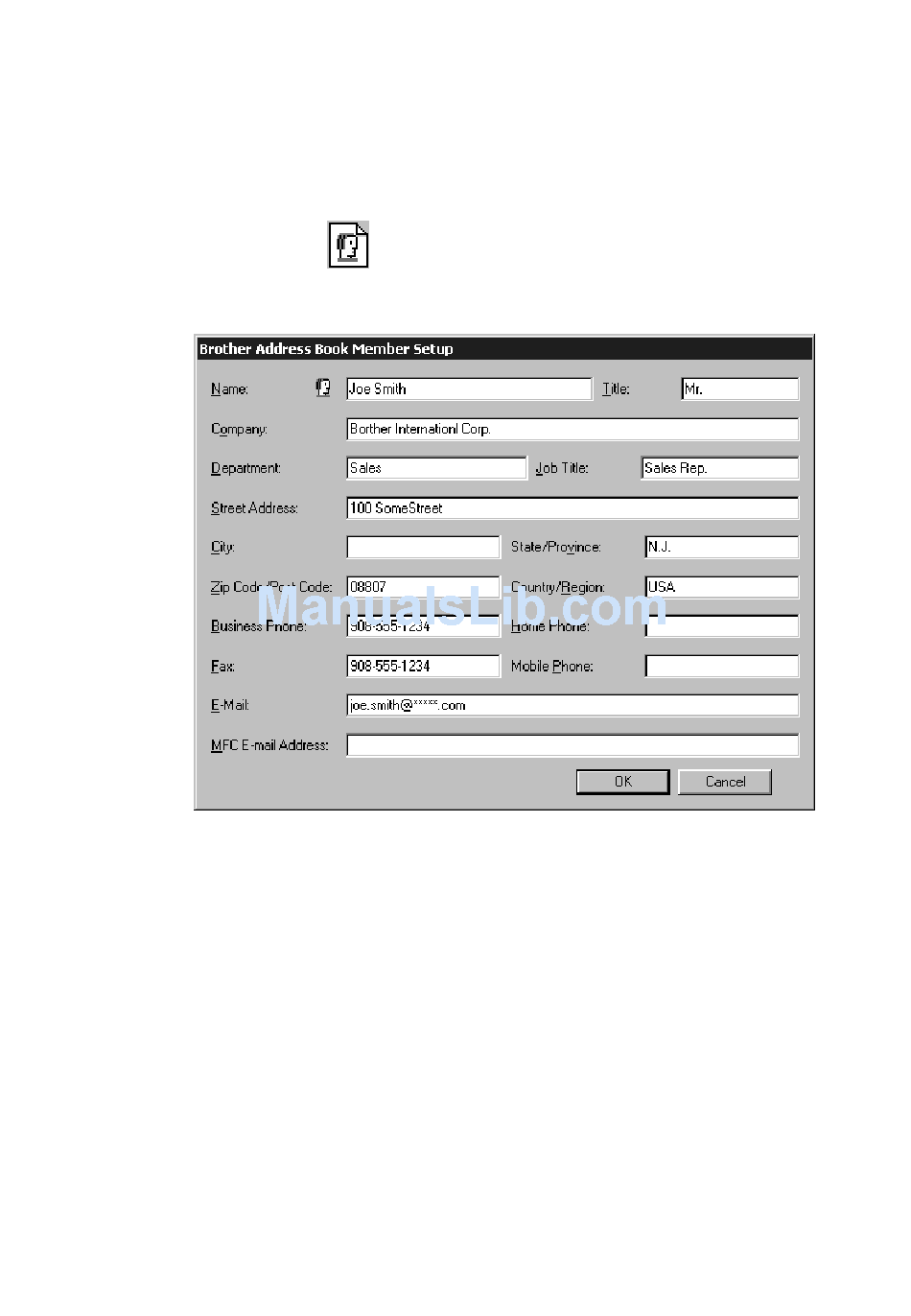Click the Zip Code field 08807
This screenshot has height=1316, width=911.
[x=423, y=587]
